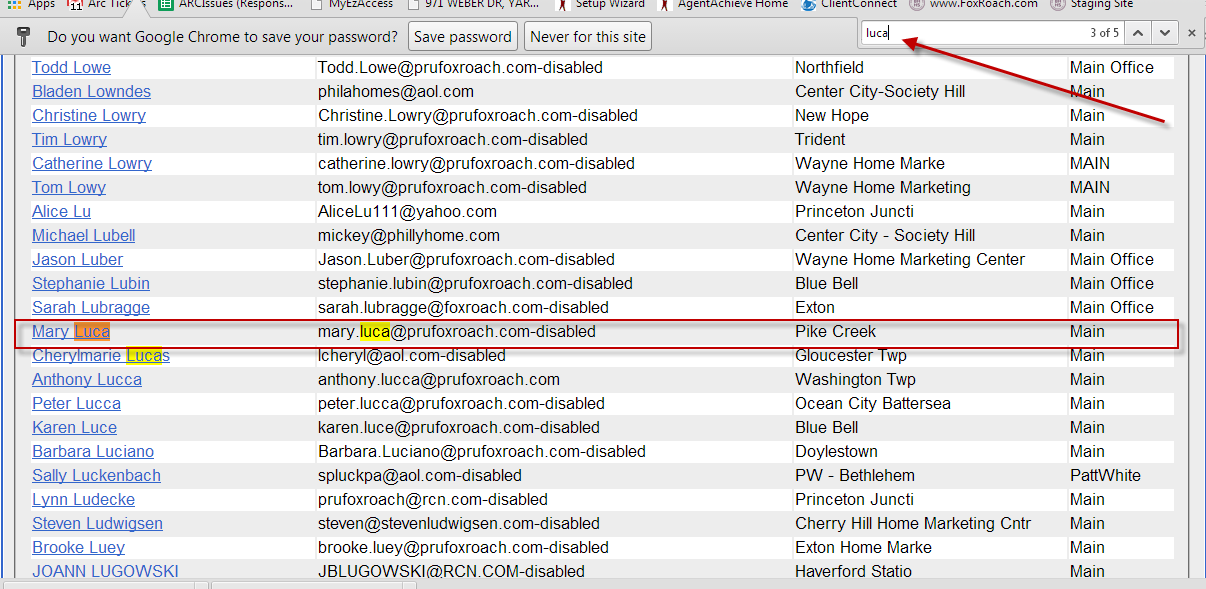Open Michael Lubell link

[83, 235]
